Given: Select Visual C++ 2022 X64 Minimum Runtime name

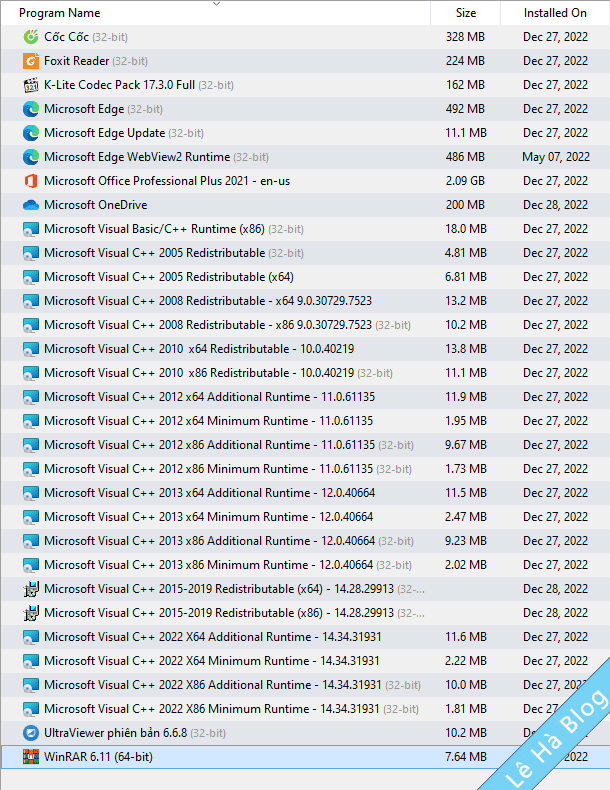Looking at the screenshot, I should pos(212,661).
